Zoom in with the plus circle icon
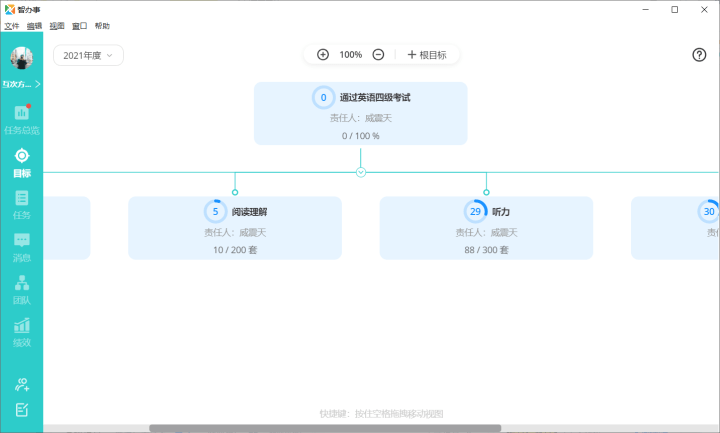Image resolution: width=720 pixels, height=433 pixels. click(x=323, y=55)
